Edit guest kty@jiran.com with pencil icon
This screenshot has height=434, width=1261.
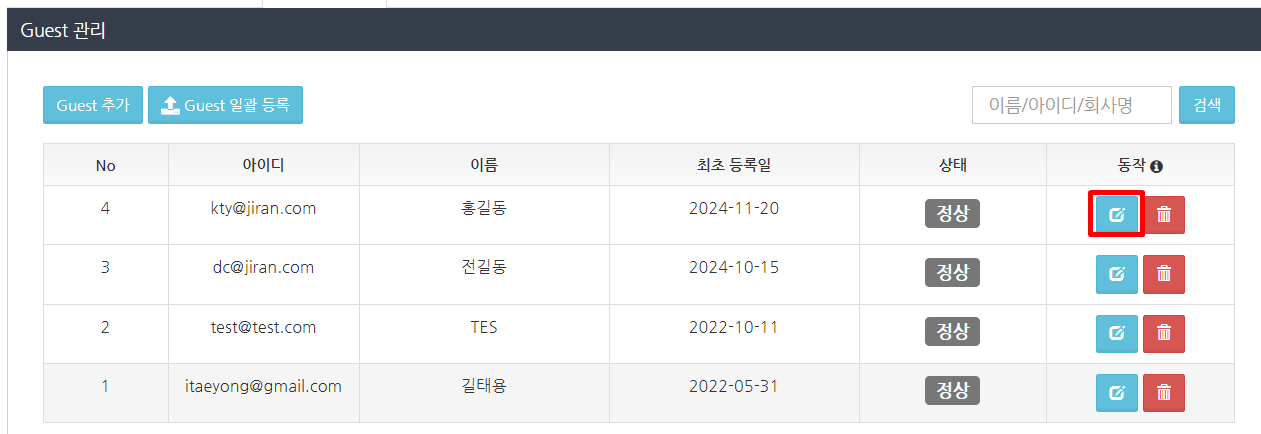click(x=1116, y=214)
